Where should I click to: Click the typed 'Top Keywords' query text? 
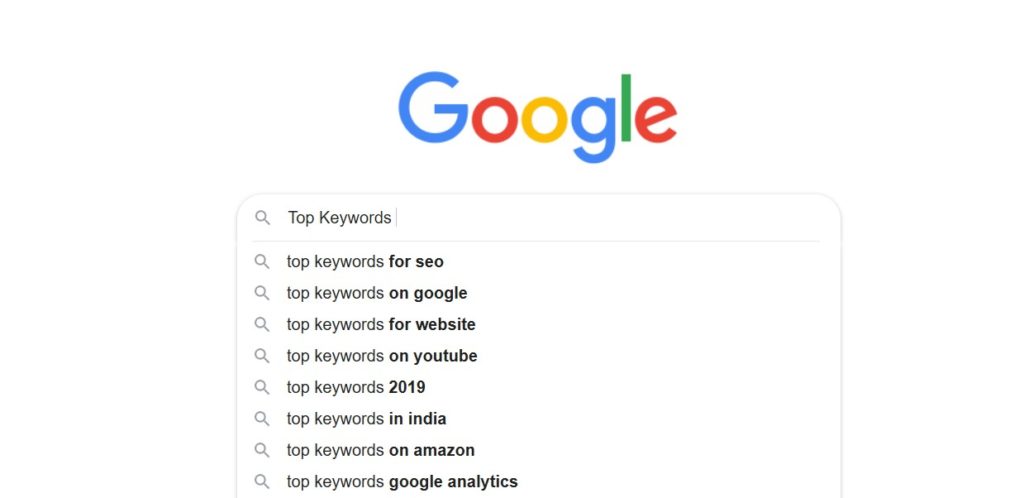(339, 217)
